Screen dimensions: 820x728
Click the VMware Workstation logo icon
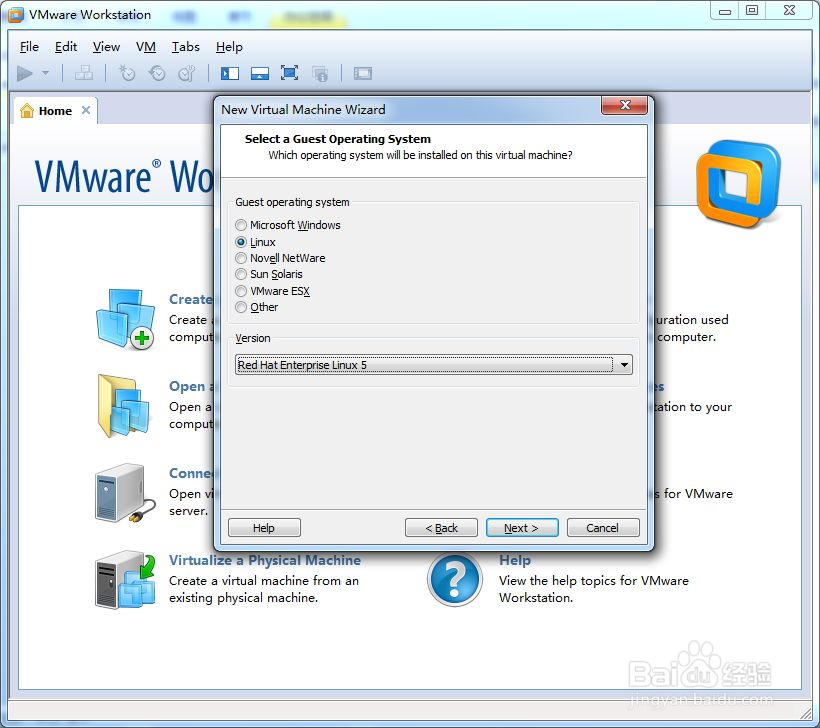click(x=738, y=183)
